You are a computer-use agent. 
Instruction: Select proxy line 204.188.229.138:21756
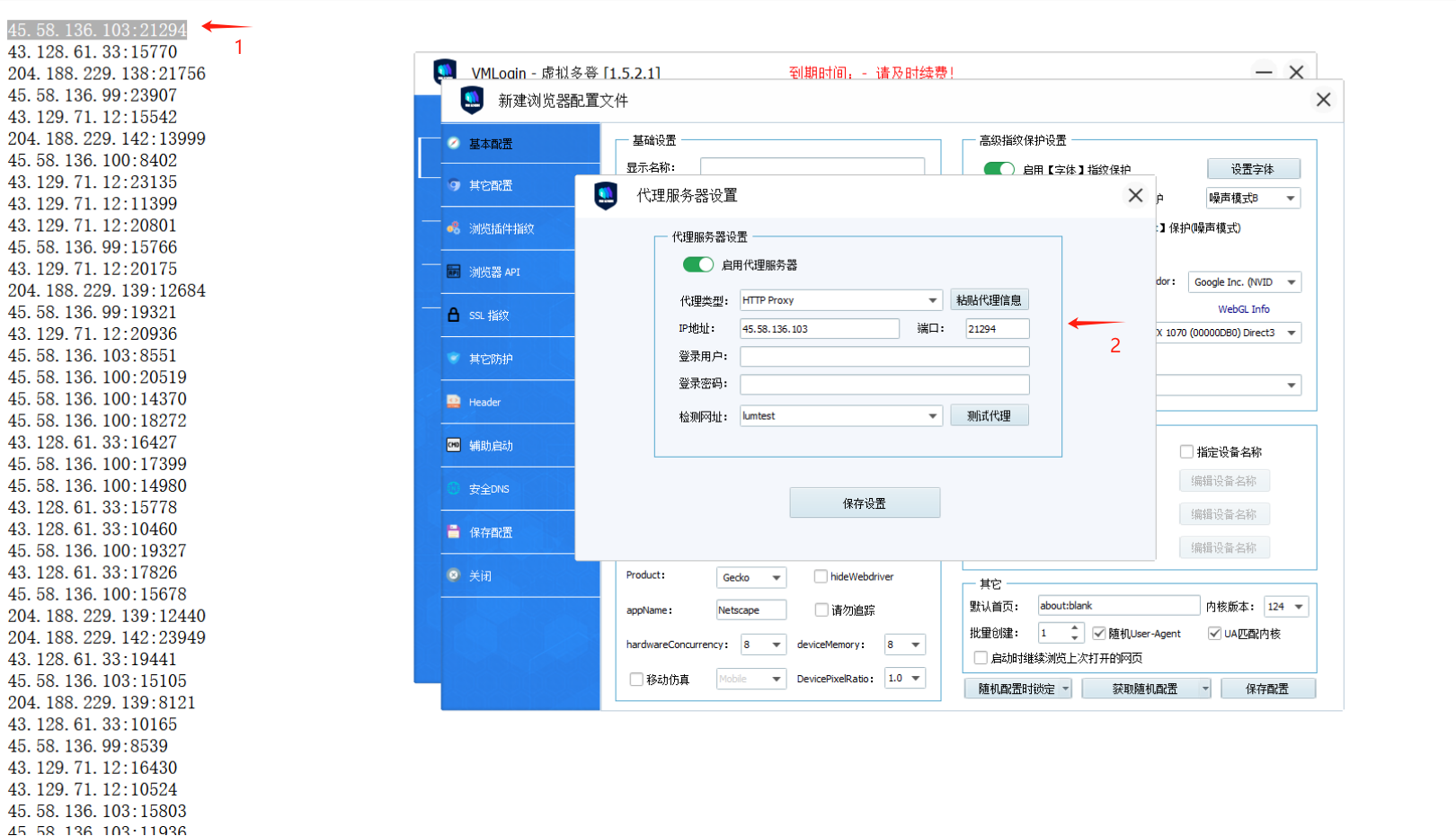click(x=106, y=74)
